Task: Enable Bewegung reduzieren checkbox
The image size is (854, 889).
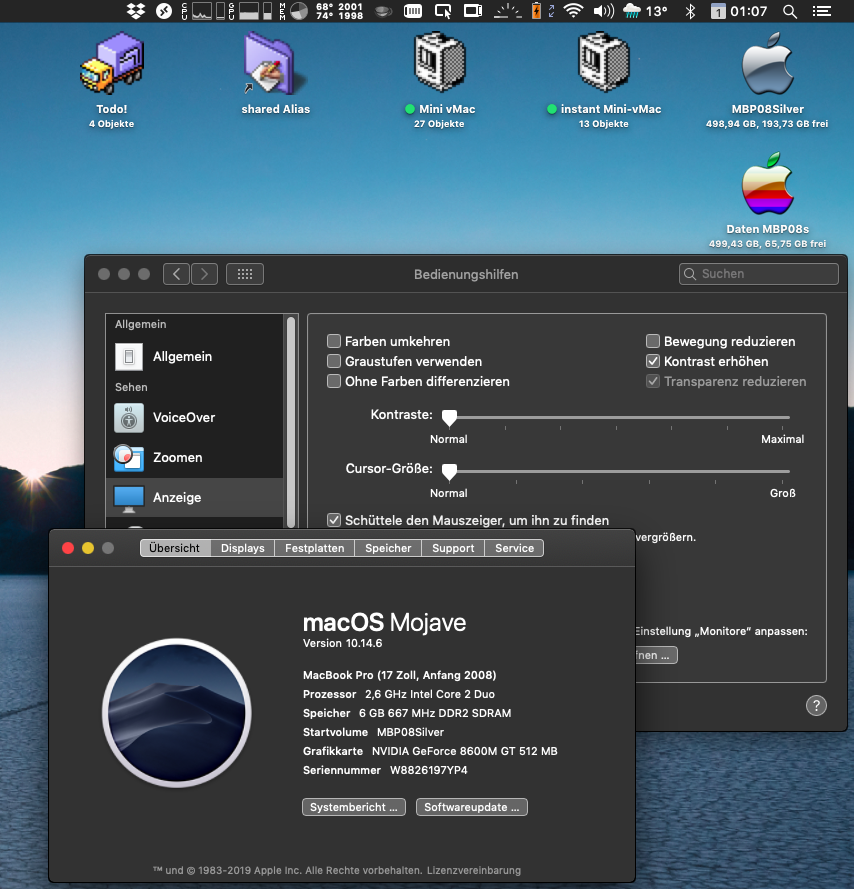Action: coord(653,341)
